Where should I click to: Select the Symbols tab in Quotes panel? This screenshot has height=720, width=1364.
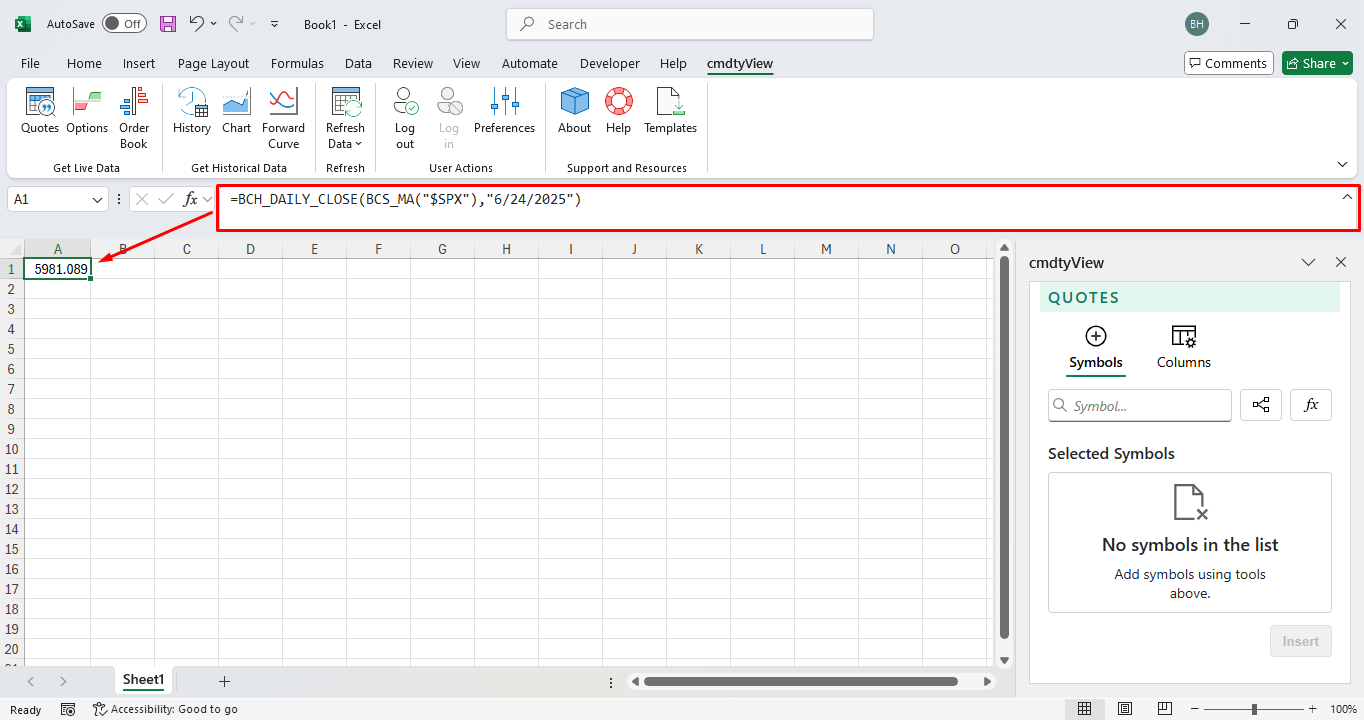[1096, 348]
